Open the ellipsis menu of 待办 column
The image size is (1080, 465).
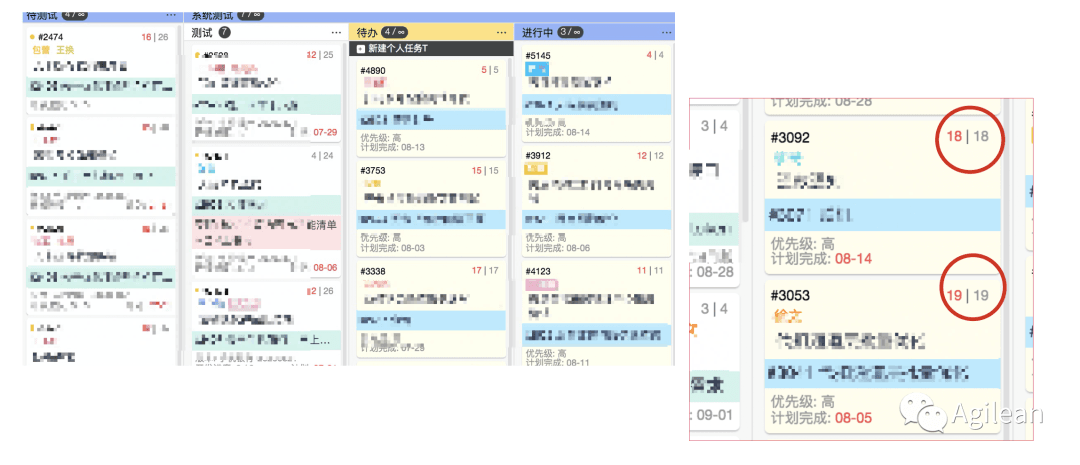click(x=501, y=32)
